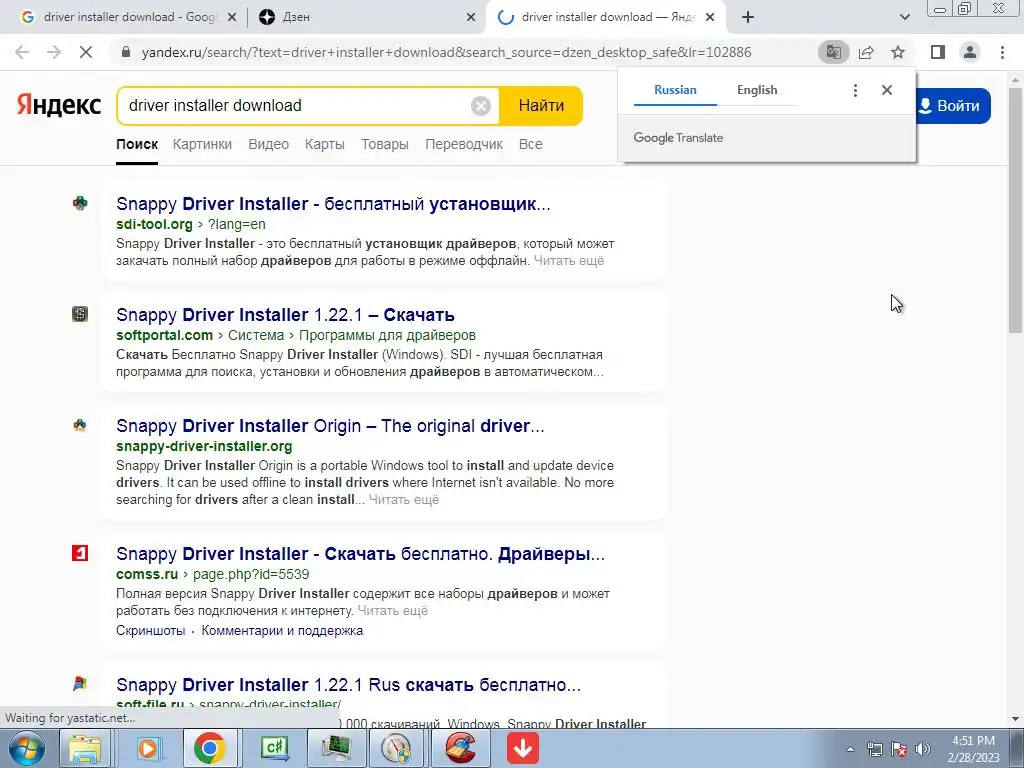Image resolution: width=1024 pixels, height=768 pixels.
Task: Stop page loading with the X button
Action: (86, 52)
